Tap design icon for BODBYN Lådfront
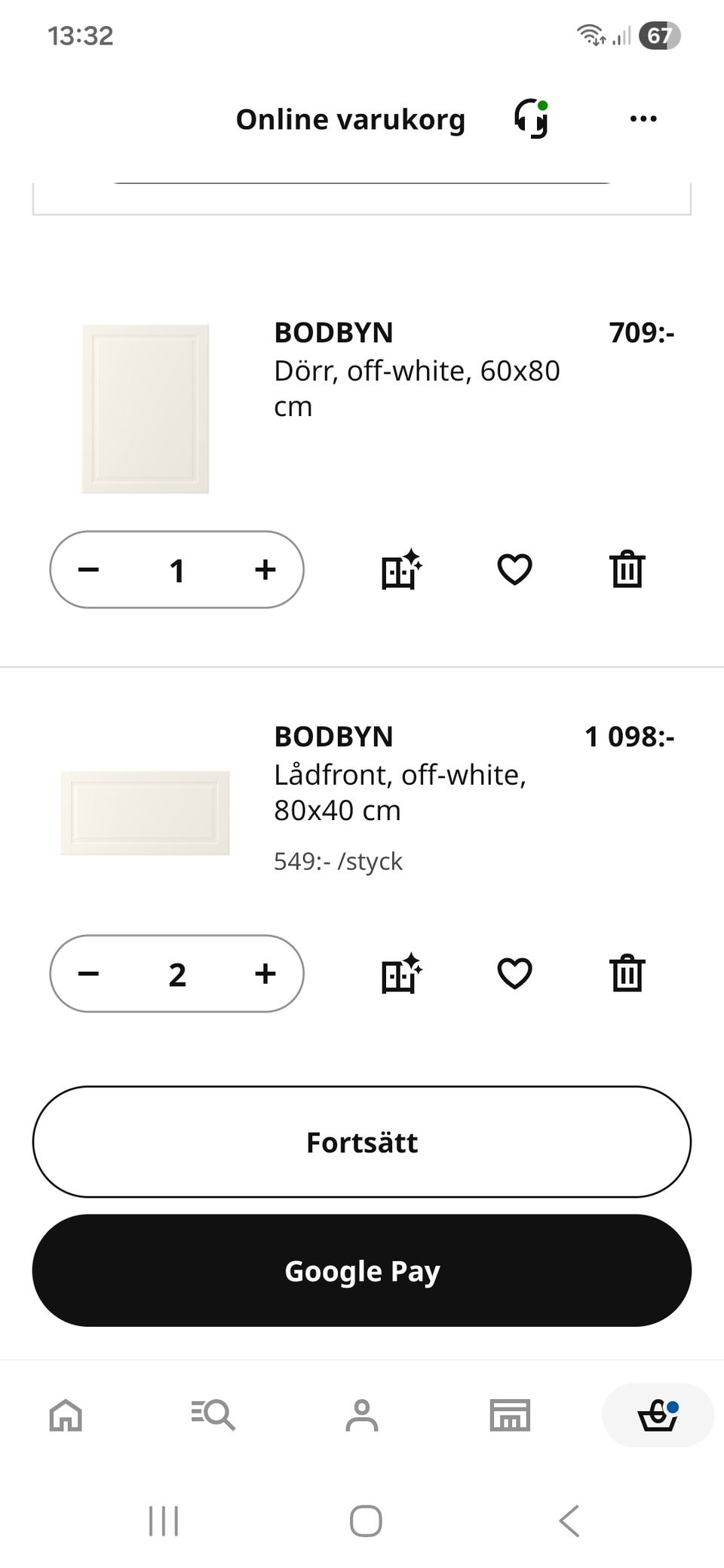 [x=401, y=973]
